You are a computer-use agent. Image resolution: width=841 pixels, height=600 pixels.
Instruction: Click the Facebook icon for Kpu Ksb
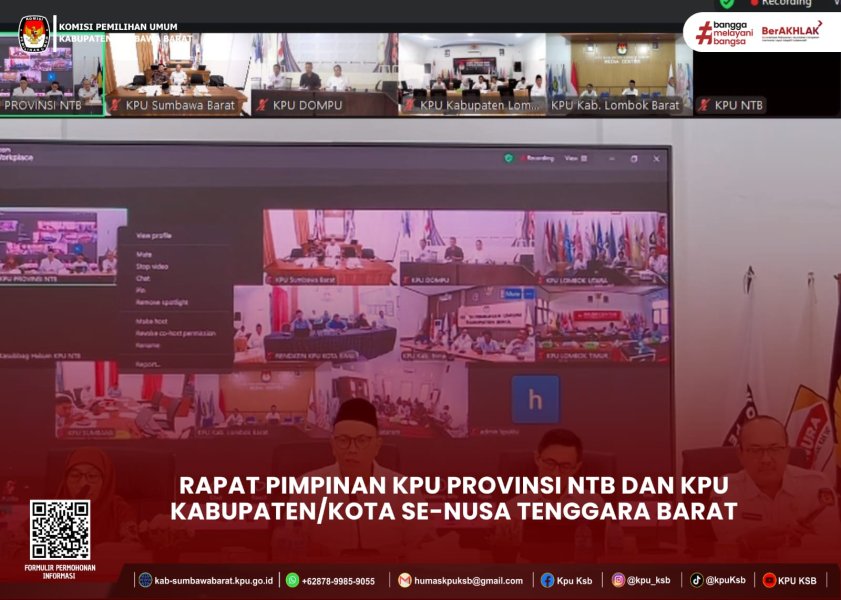point(548,580)
